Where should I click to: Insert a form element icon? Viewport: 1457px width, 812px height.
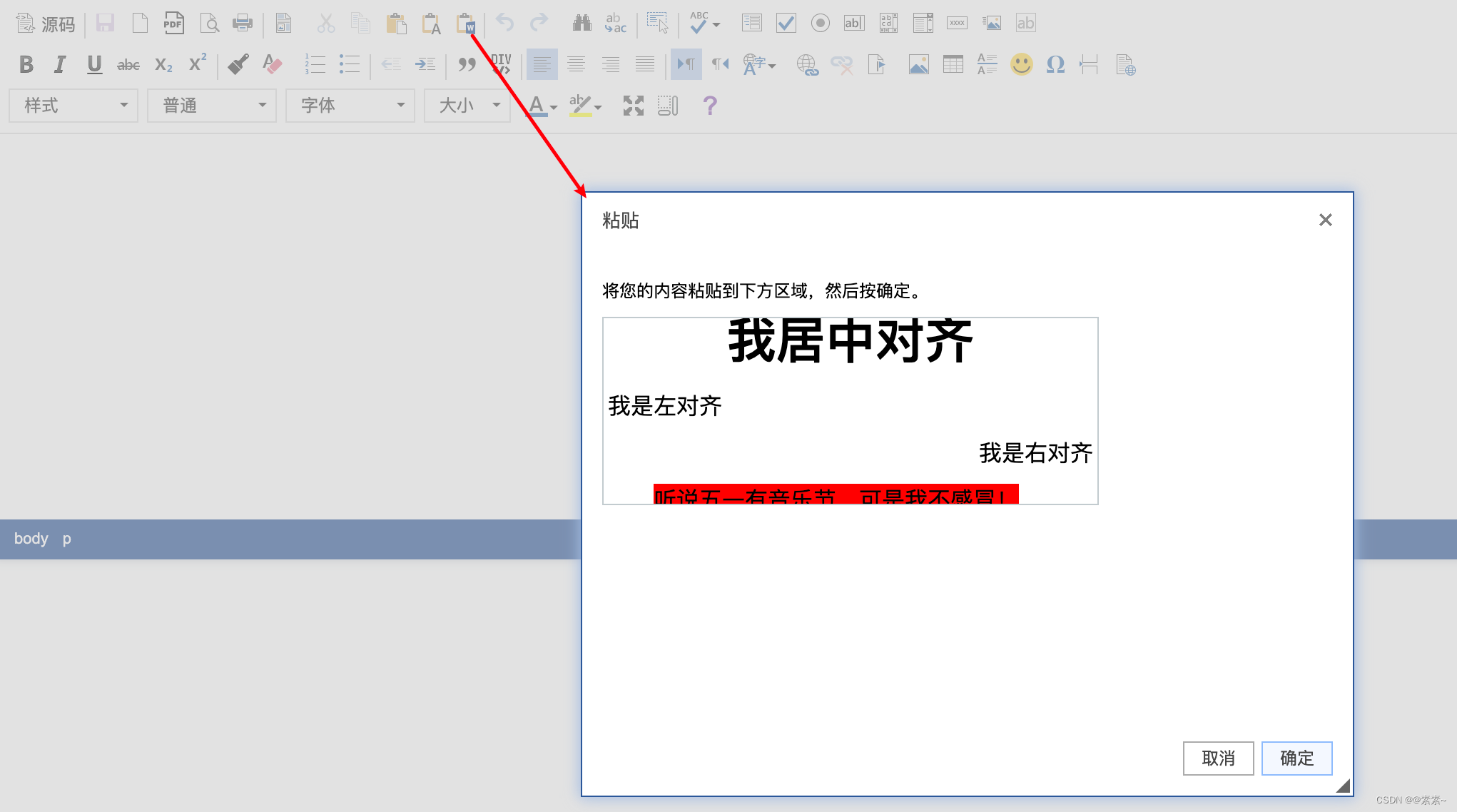coord(751,24)
